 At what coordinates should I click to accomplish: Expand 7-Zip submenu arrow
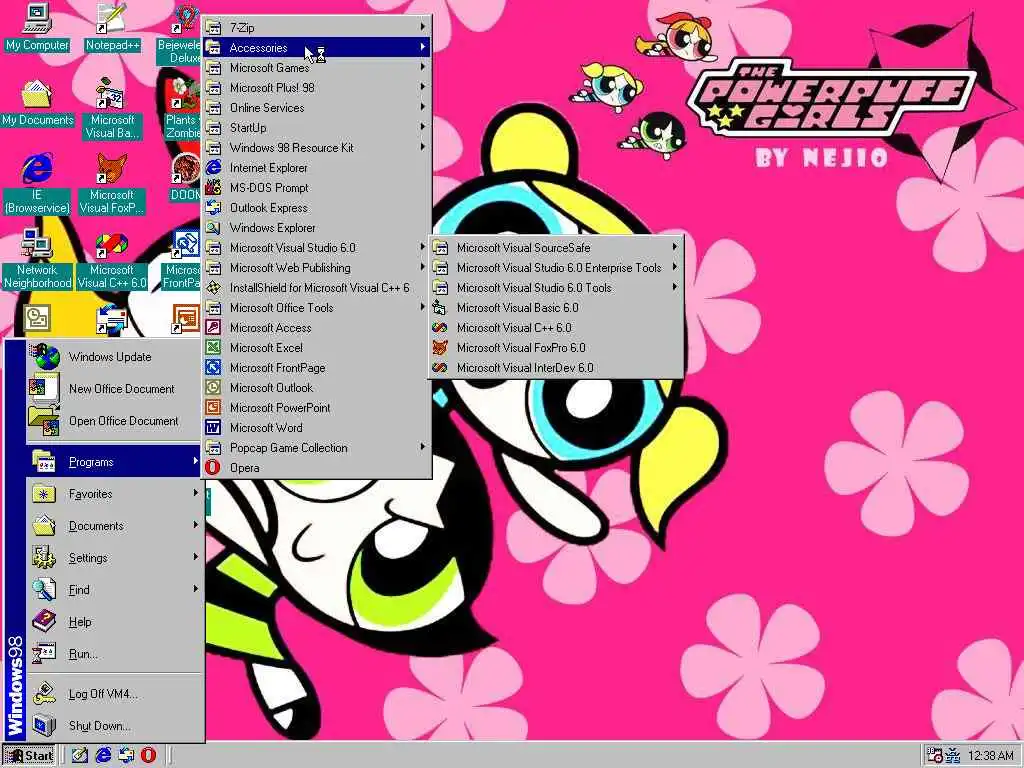click(x=423, y=27)
